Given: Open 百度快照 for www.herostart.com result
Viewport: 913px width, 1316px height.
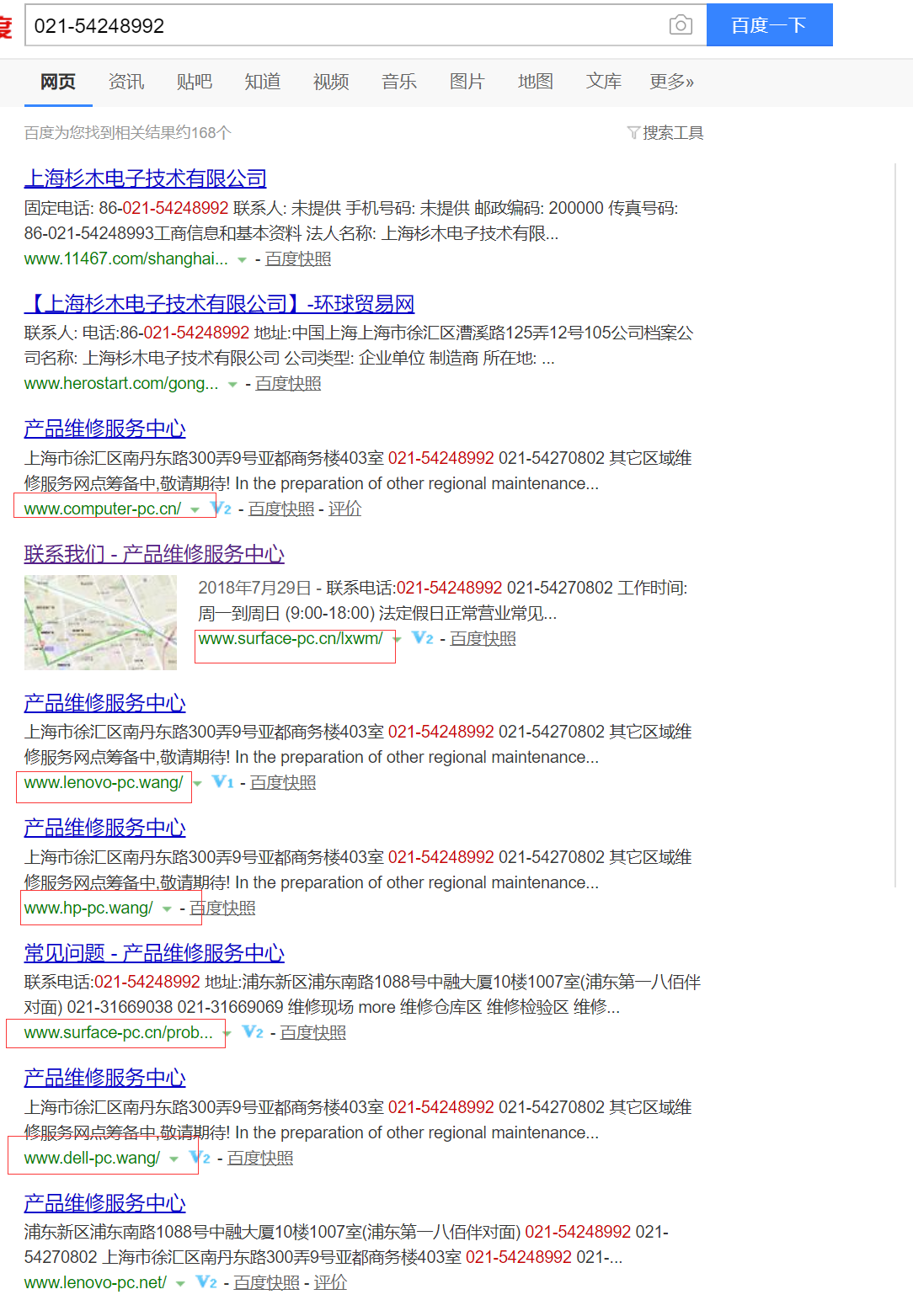Looking at the screenshot, I should 288,384.
